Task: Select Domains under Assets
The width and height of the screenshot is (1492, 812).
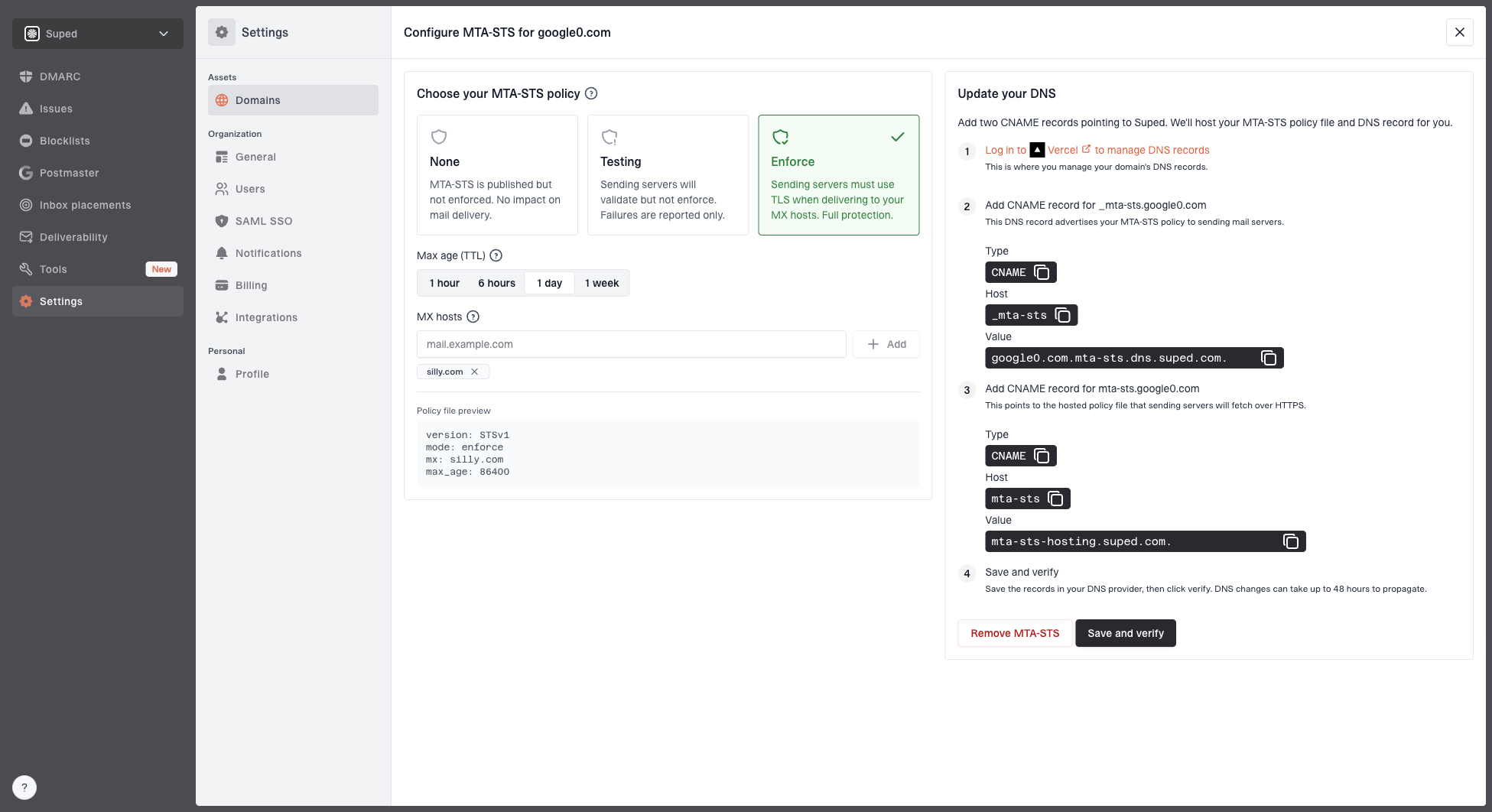Action: (293, 100)
